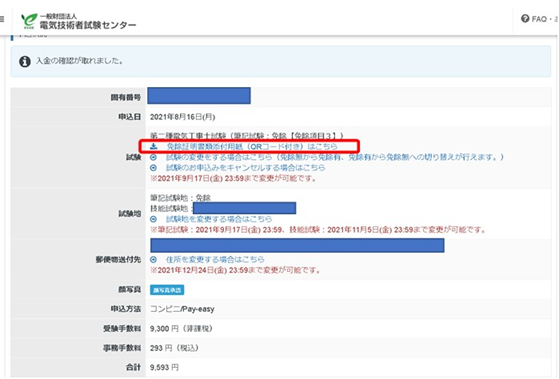Open the hamburger menu at top left
Image resolution: width=559 pixels, height=379 pixels.
(2, 19)
